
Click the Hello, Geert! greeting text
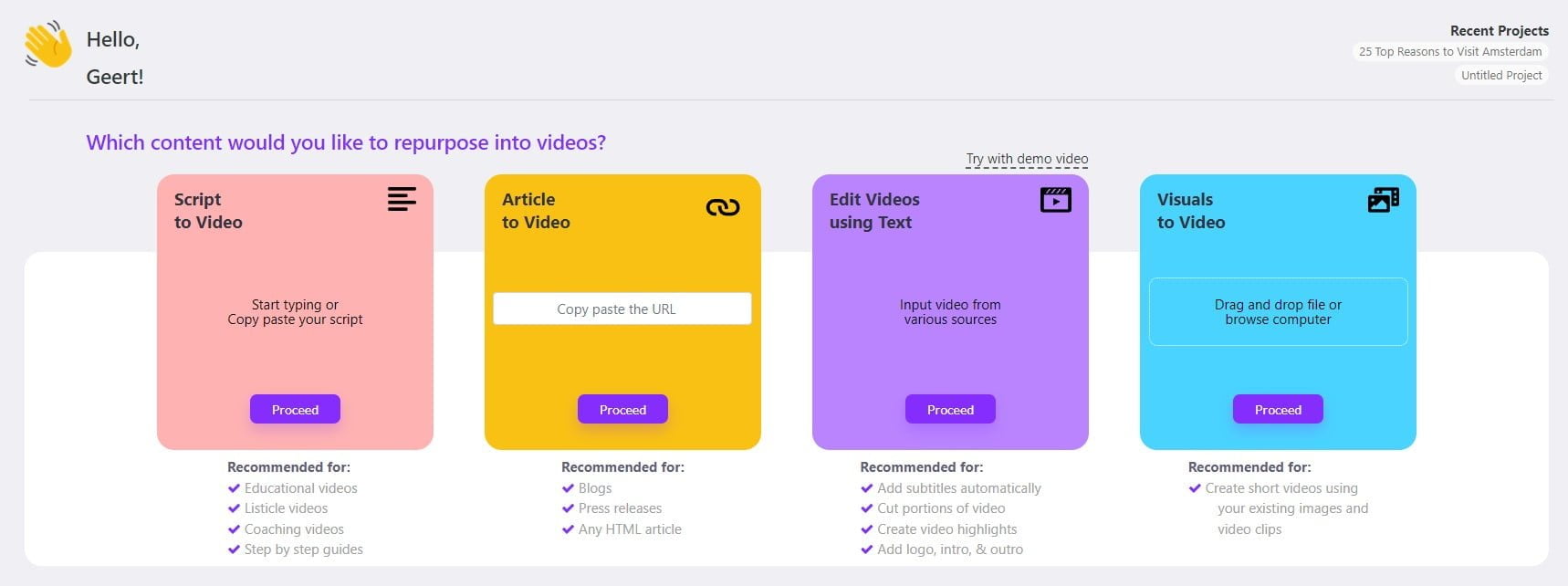(115, 58)
